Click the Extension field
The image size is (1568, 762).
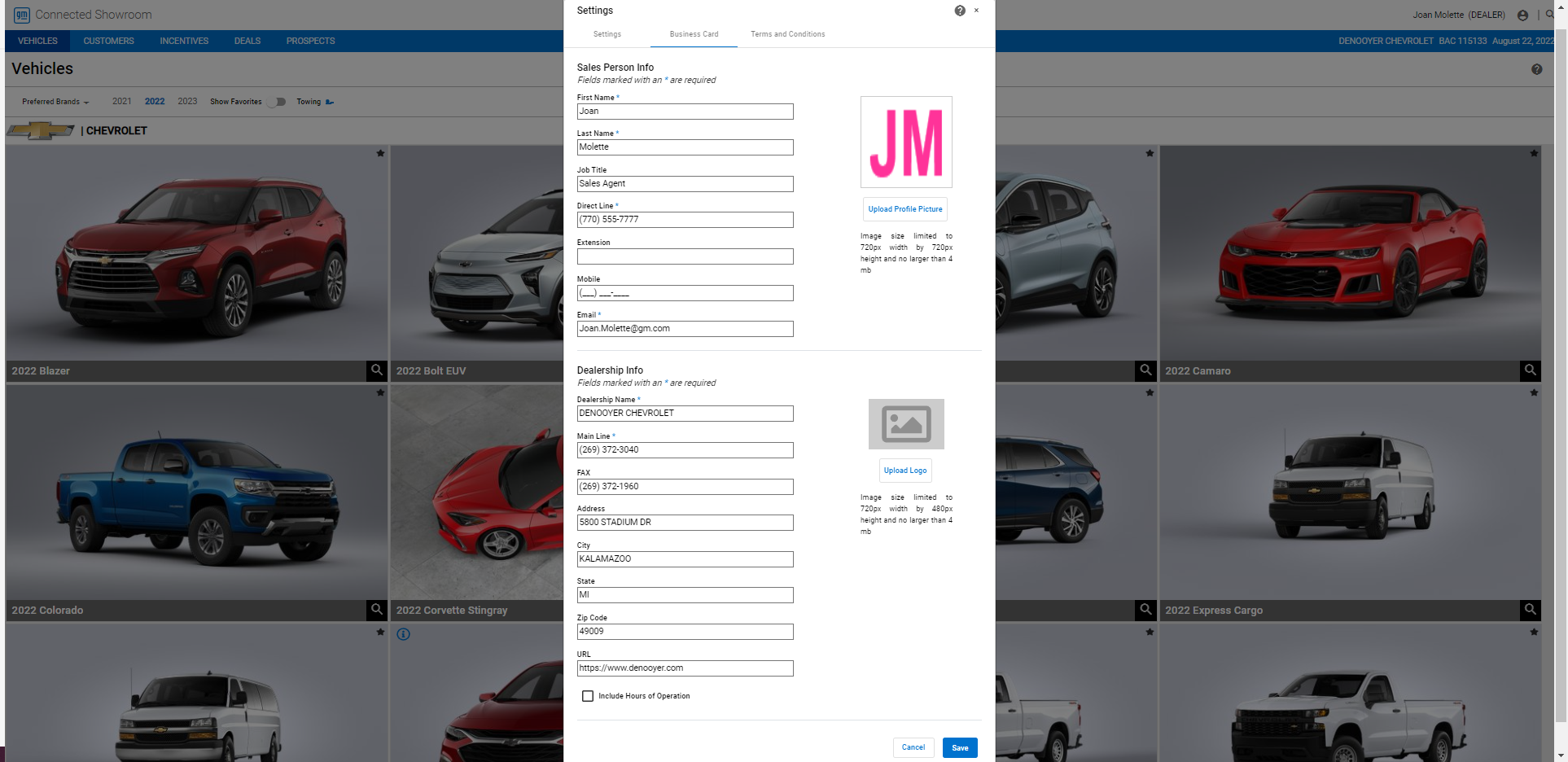coord(685,256)
